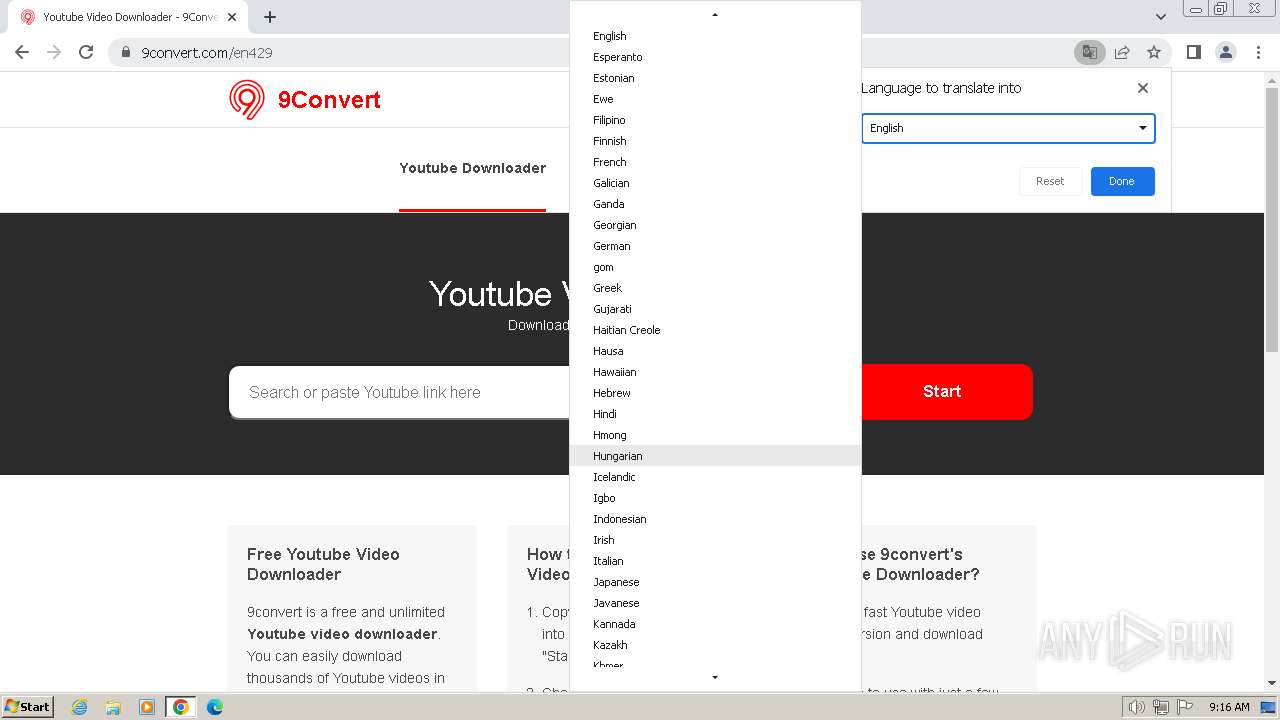
Task: Select Irish from the list
Action: (x=715, y=540)
